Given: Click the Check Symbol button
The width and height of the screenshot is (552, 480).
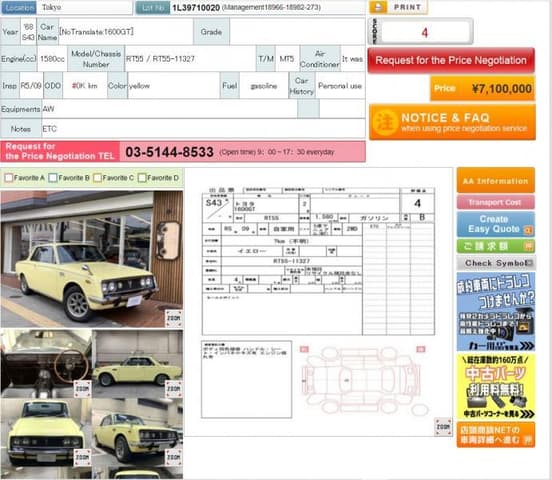Looking at the screenshot, I should point(495,263).
